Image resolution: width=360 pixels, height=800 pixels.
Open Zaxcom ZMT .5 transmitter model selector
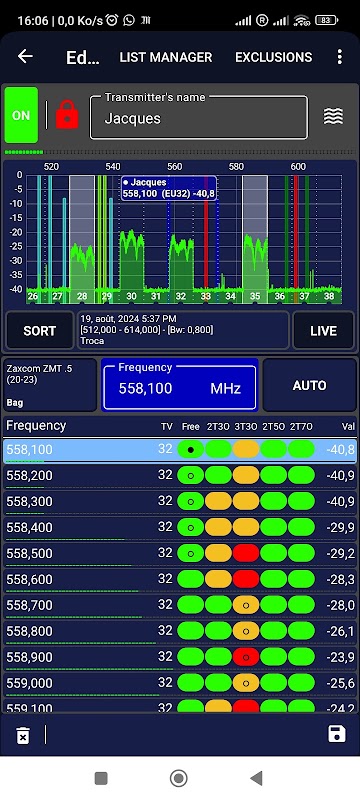tap(50, 385)
